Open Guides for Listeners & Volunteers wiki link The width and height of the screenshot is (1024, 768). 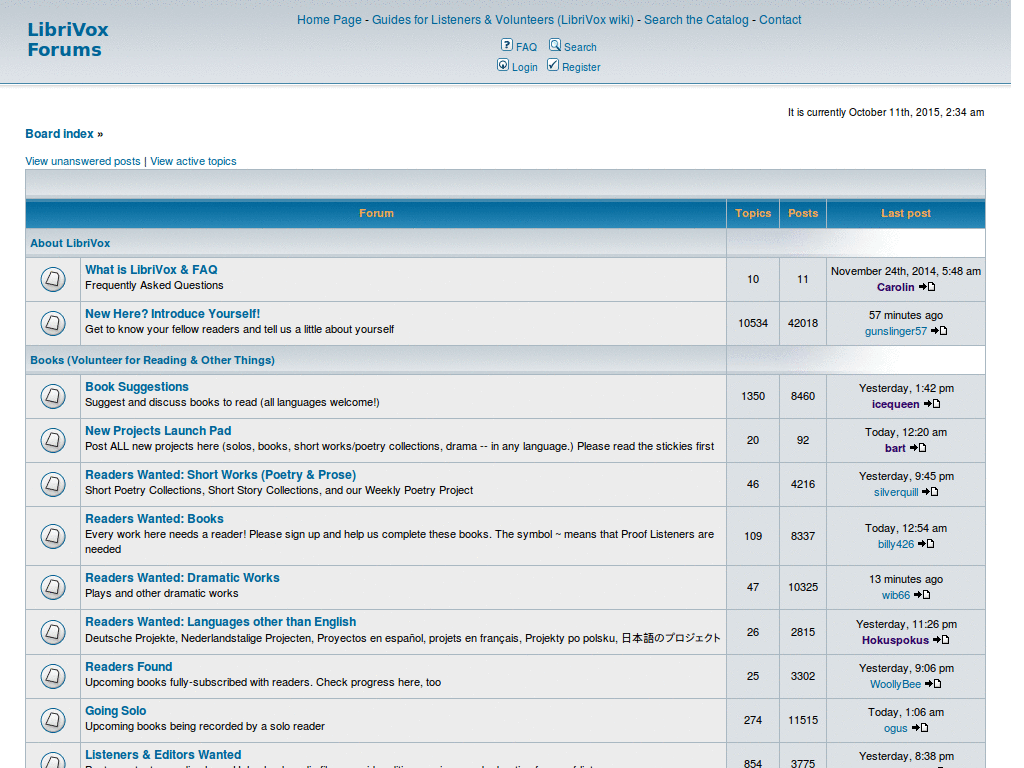pyautogui.click(x=503, y=20)
